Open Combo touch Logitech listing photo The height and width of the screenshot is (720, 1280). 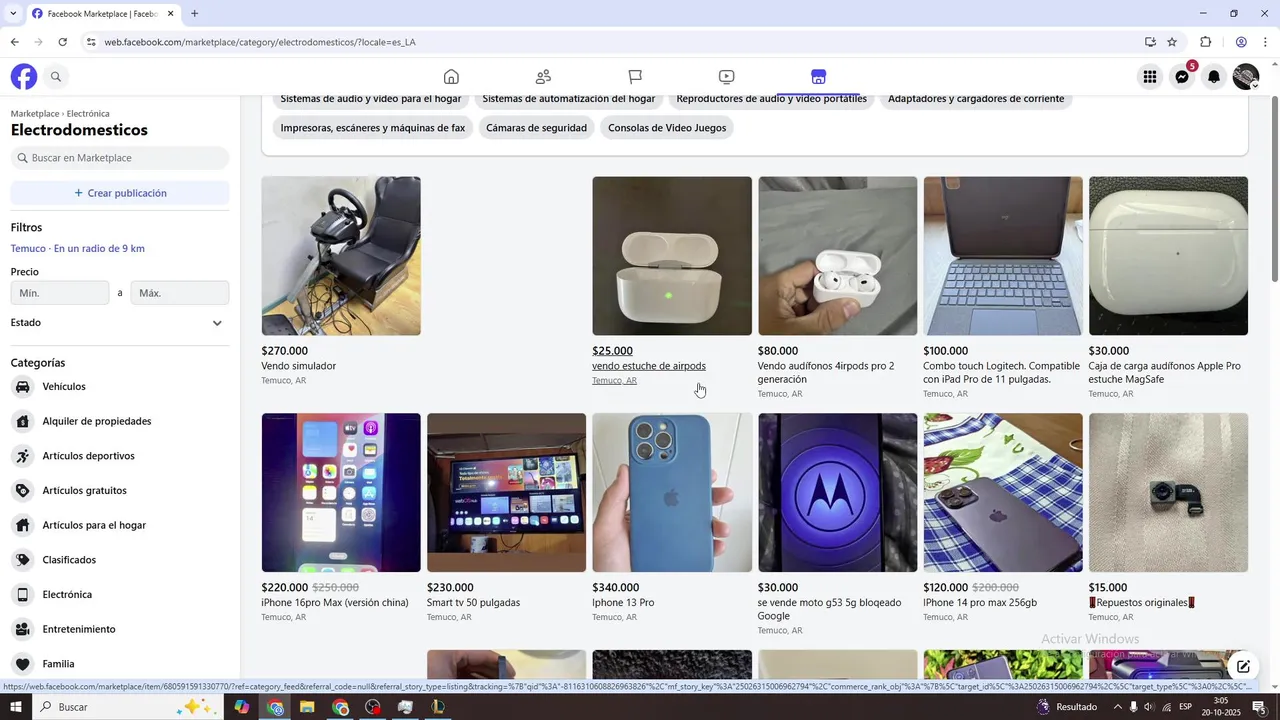pos(1003,256)
